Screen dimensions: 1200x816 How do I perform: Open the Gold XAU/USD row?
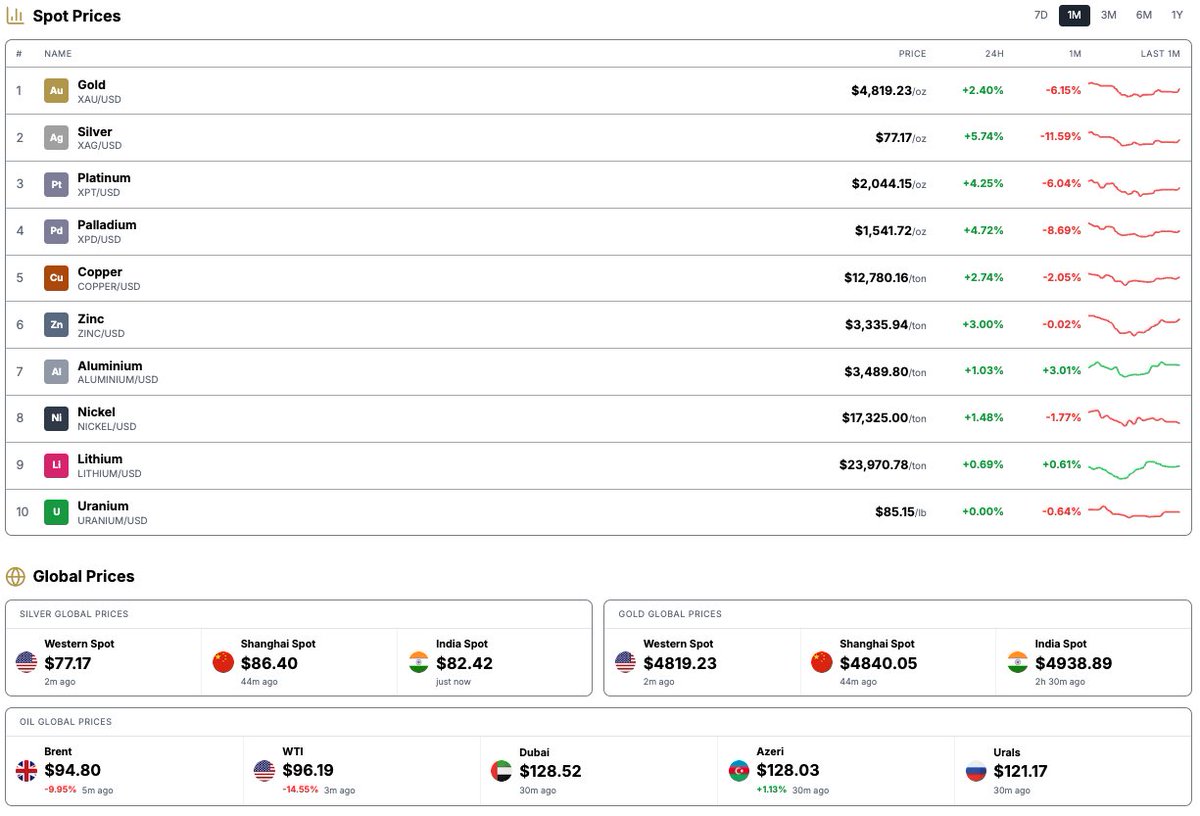coord(598,91)
